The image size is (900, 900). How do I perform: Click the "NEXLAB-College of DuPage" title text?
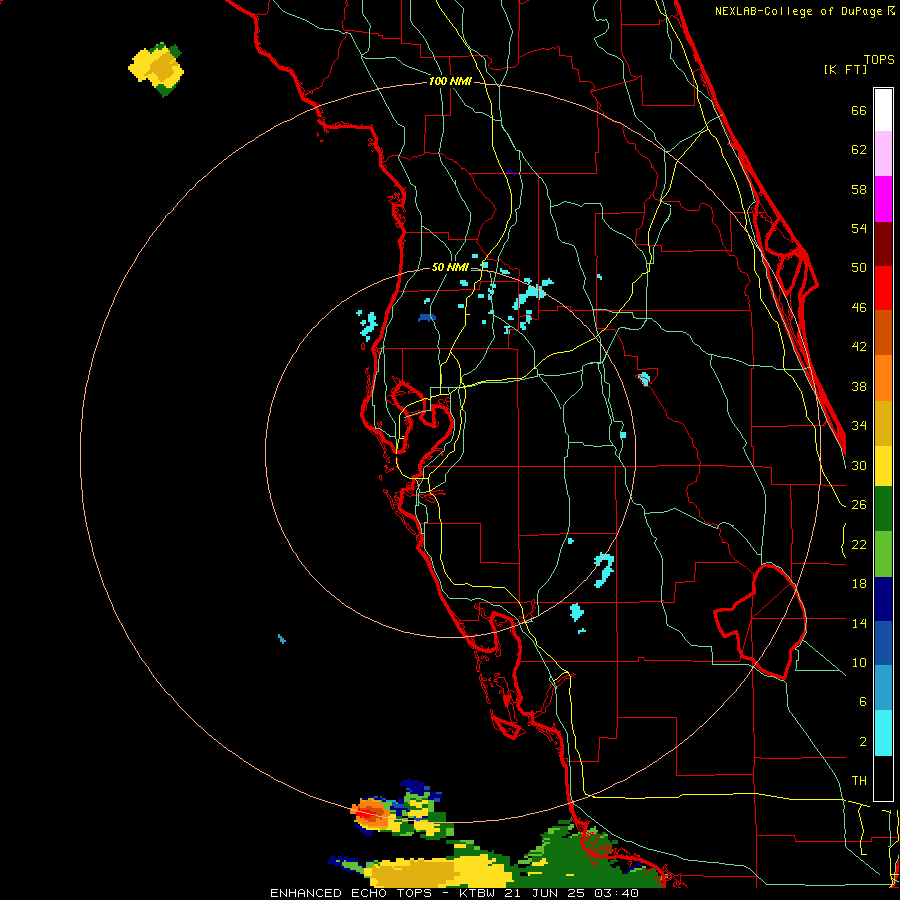pos(800,11)
